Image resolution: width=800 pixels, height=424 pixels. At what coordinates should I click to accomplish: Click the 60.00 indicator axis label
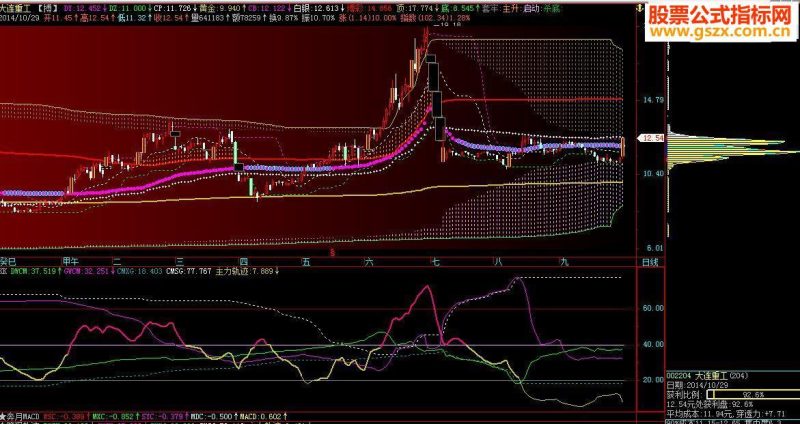tap(653, 308)
